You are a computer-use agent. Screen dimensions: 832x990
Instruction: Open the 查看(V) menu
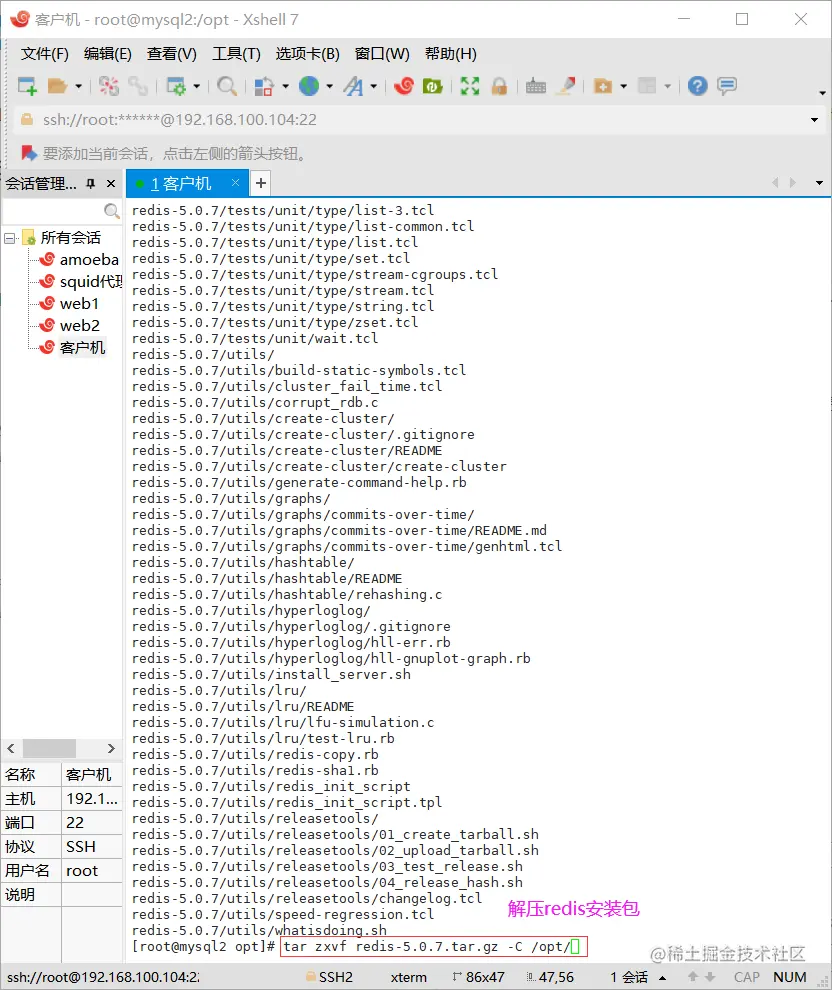tap(172, 54)
